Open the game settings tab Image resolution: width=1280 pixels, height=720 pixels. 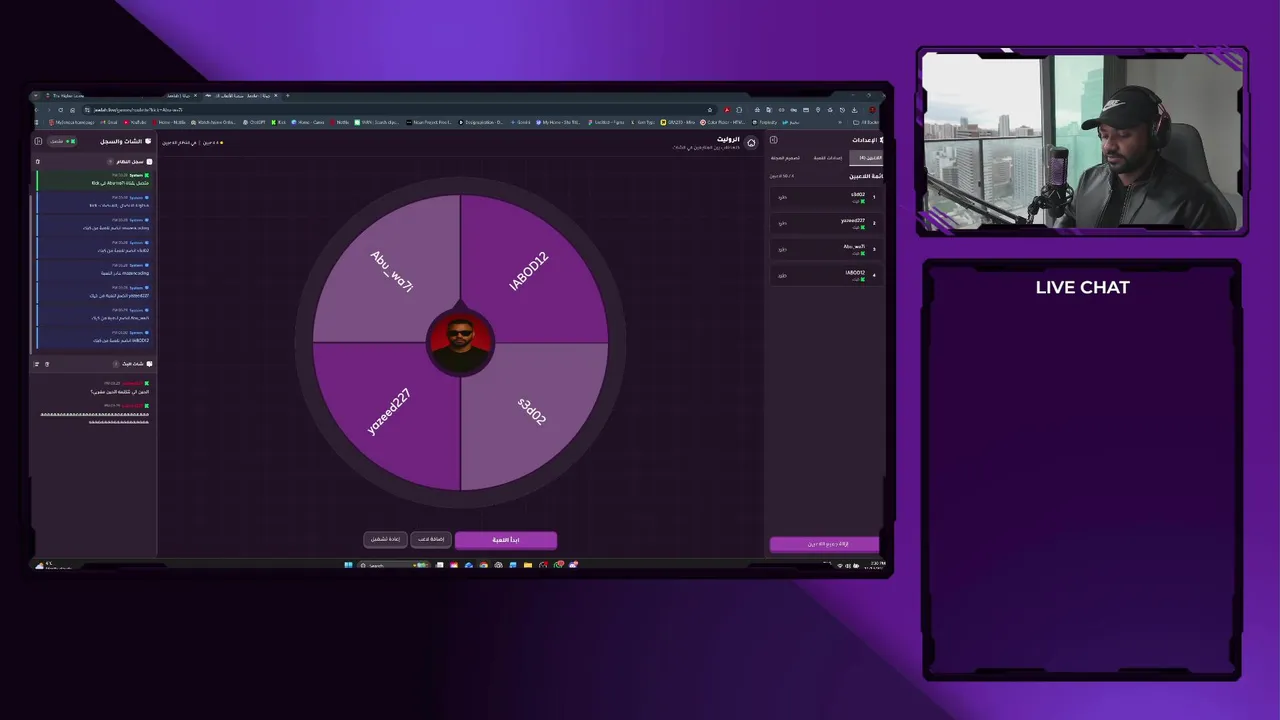[x=828, y=158]
